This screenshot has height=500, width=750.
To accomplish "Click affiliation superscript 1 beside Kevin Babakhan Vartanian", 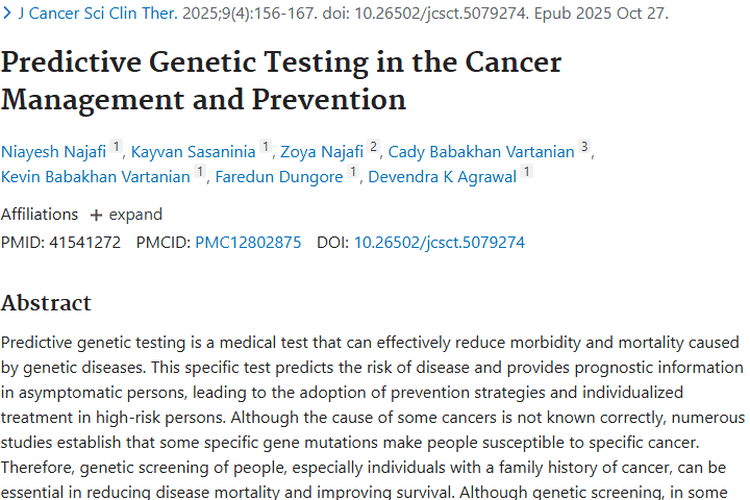I will coord(200,173).
